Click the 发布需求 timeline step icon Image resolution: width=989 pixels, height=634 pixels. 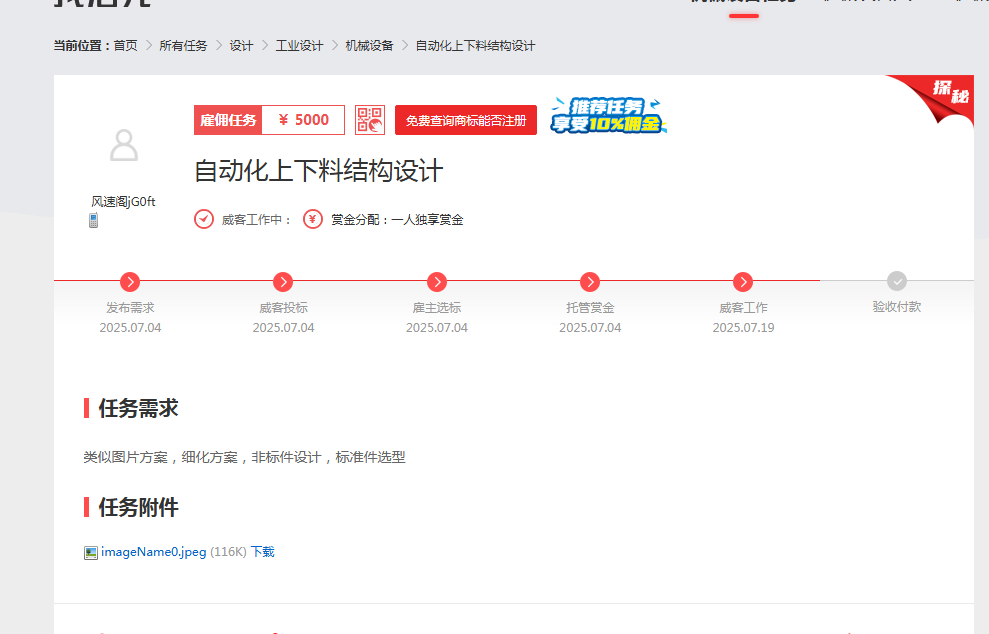[x=130, y=281]
